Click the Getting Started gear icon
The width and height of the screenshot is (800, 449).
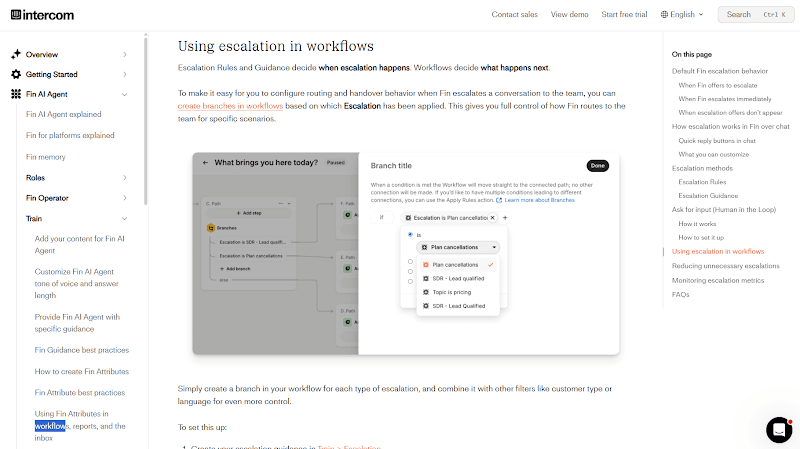[16, 74]
